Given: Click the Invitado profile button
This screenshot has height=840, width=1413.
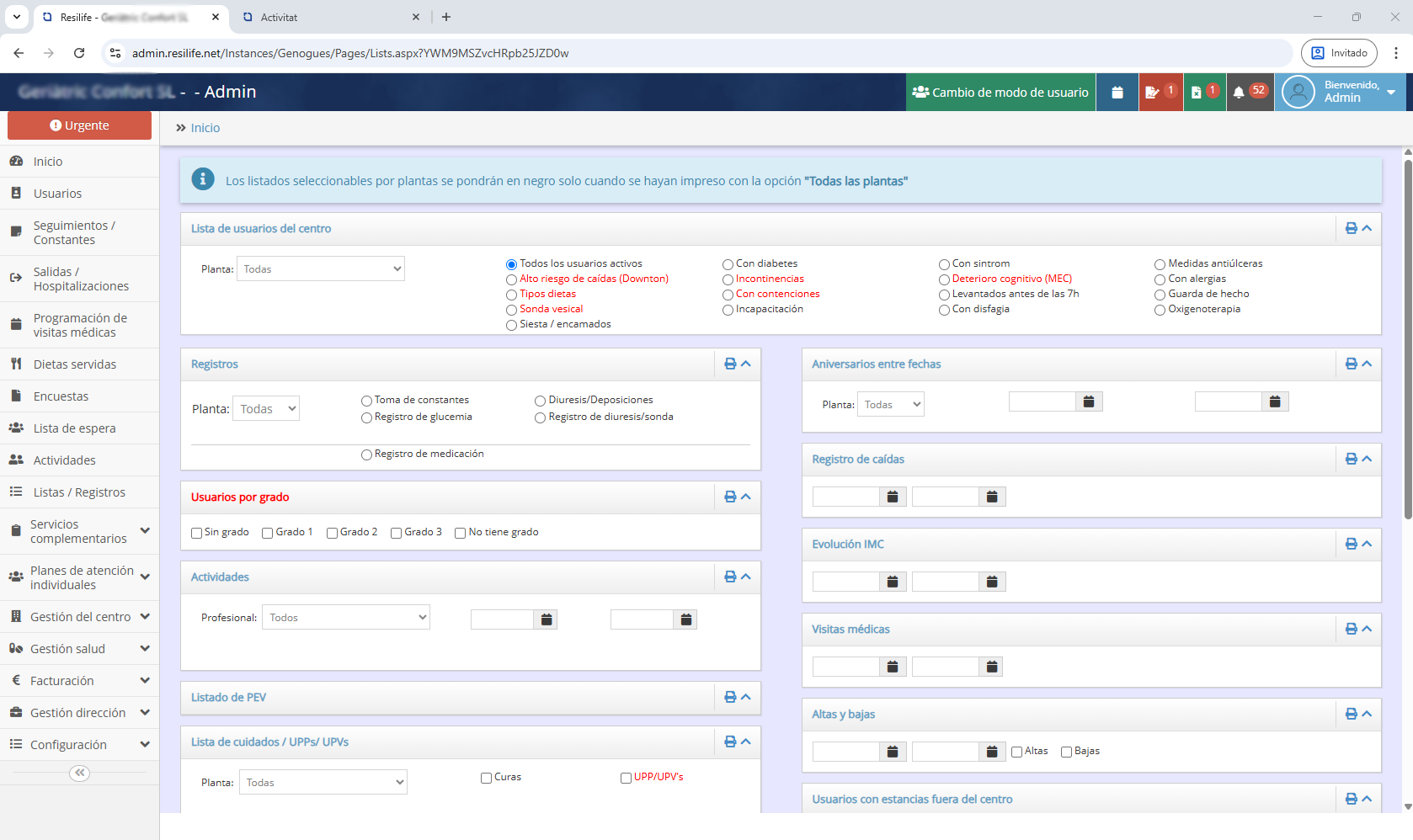Looking at the screenshot, I should [x=1339, y=53].
